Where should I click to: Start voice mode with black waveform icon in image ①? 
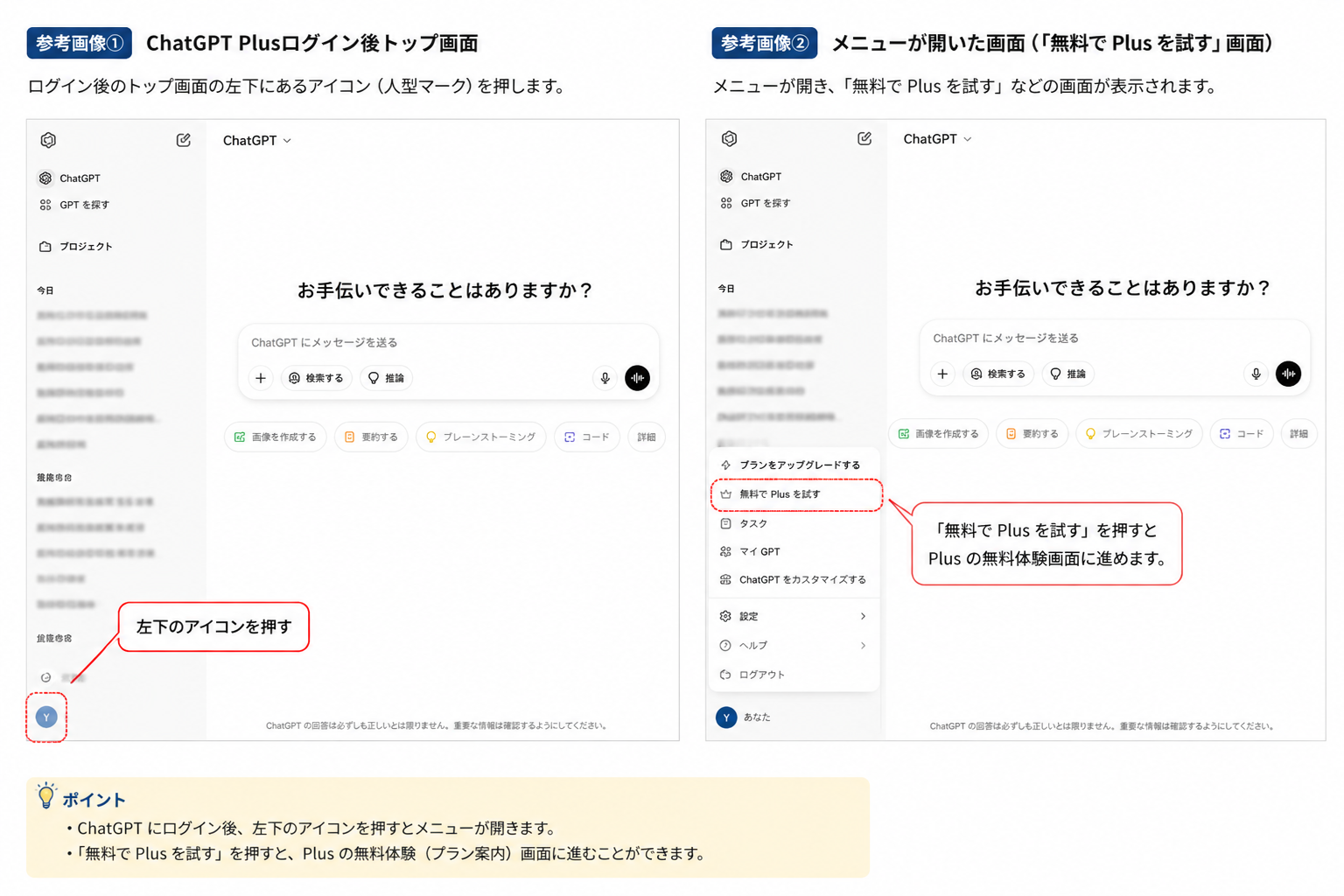tap(637, 378)
